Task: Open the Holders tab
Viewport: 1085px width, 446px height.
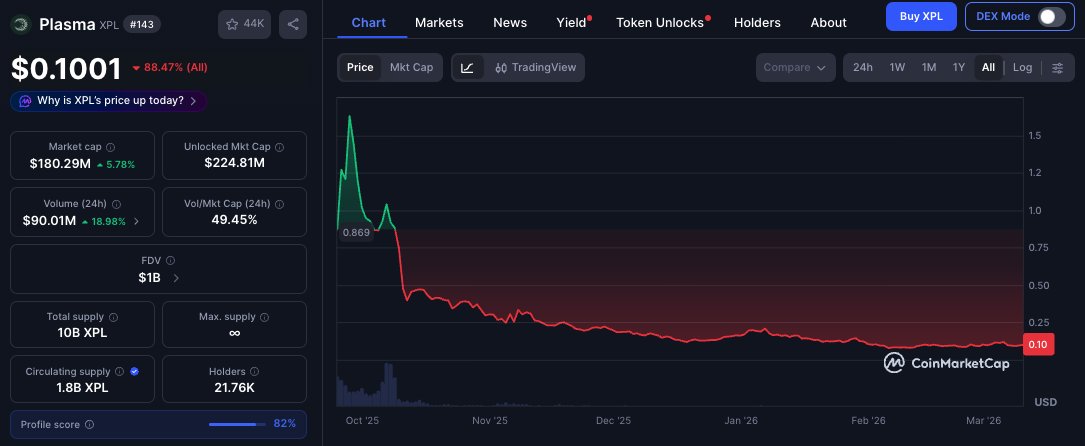Action: [x=757, y=23]
